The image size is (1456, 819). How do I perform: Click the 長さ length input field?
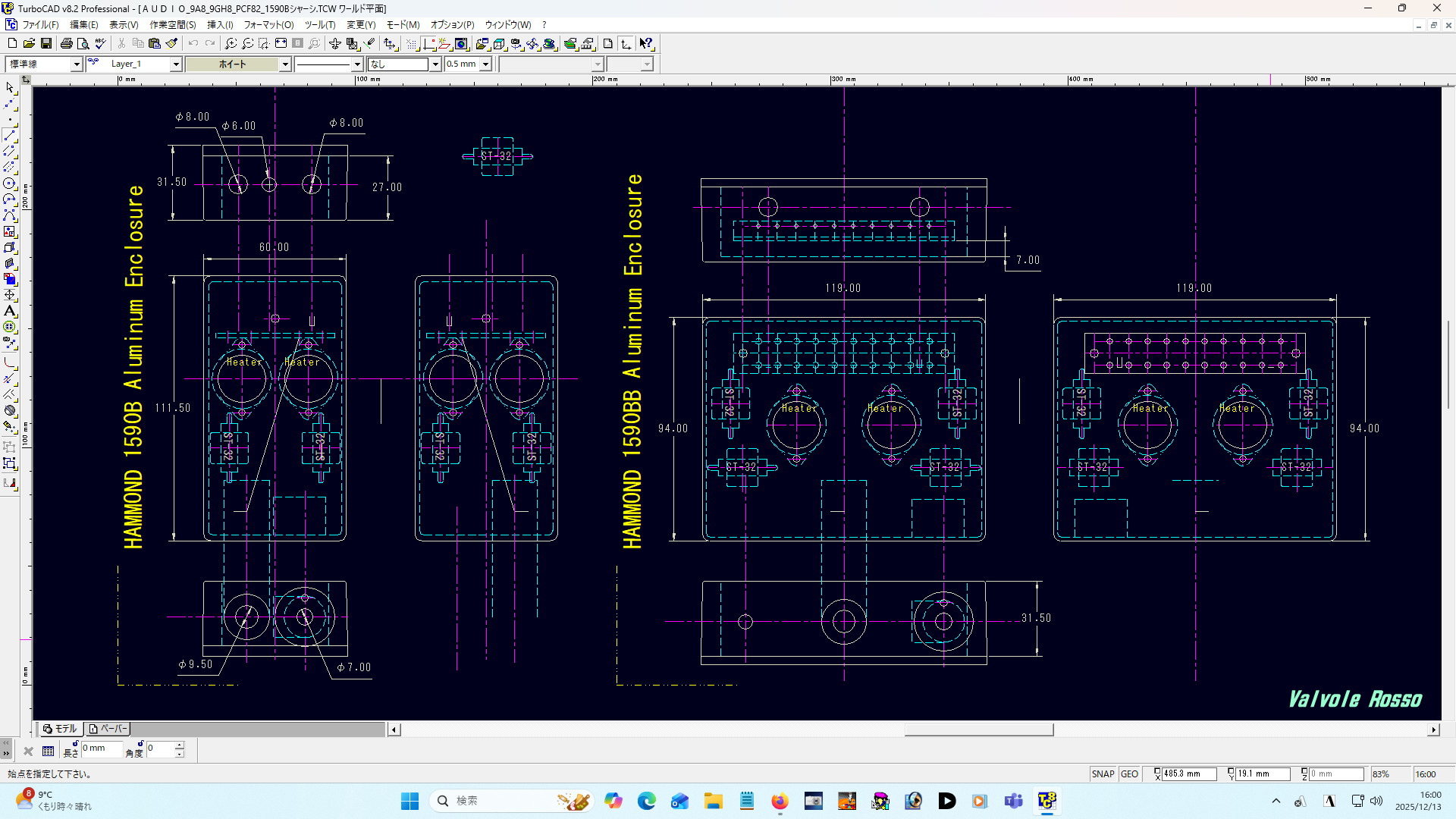tap(102, 748)
